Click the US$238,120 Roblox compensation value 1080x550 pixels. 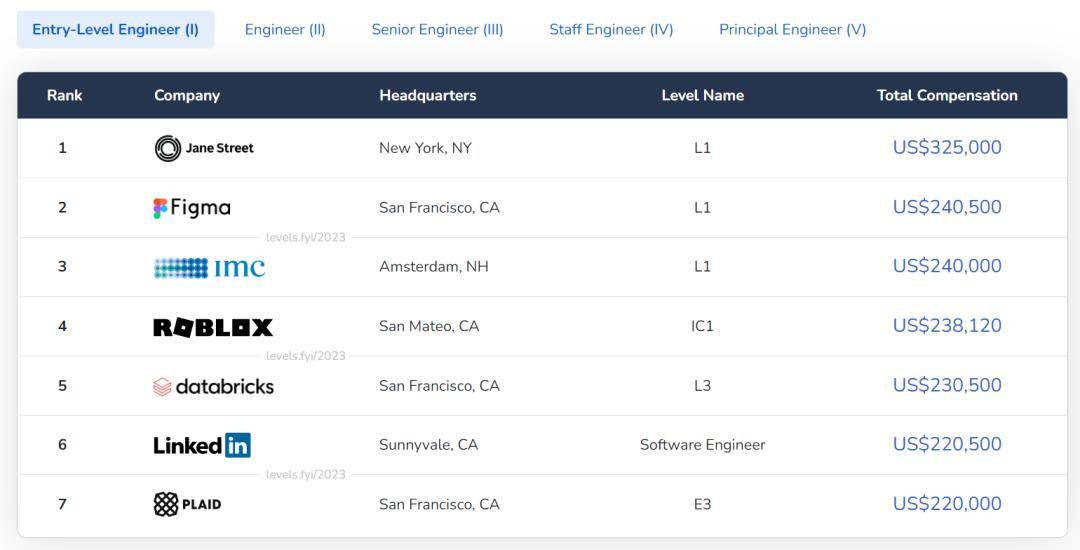946,326
